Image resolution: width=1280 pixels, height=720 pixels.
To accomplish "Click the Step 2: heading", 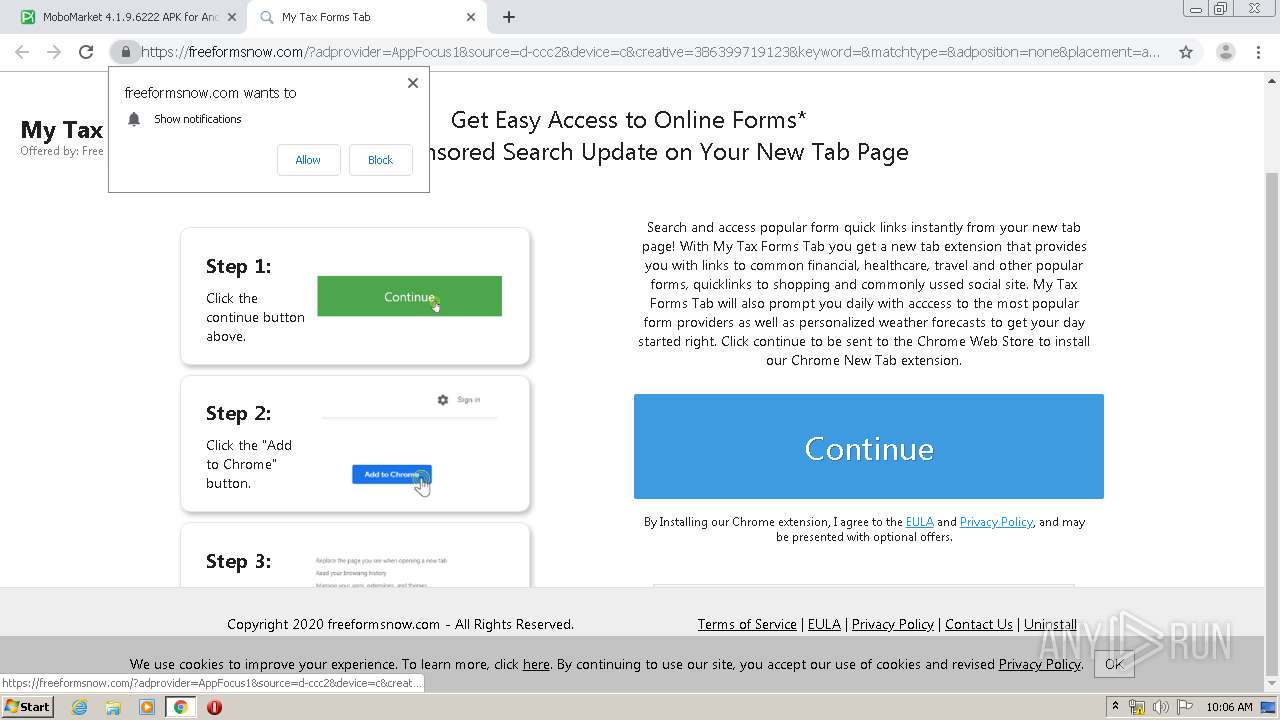I will click(238, 413).
